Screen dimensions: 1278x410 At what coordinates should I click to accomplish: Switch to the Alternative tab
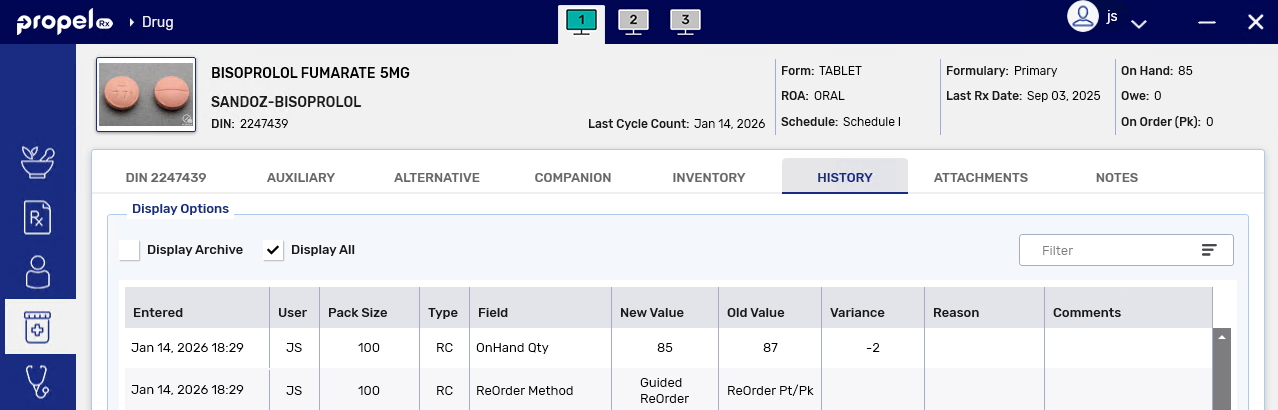click(437, 177)
